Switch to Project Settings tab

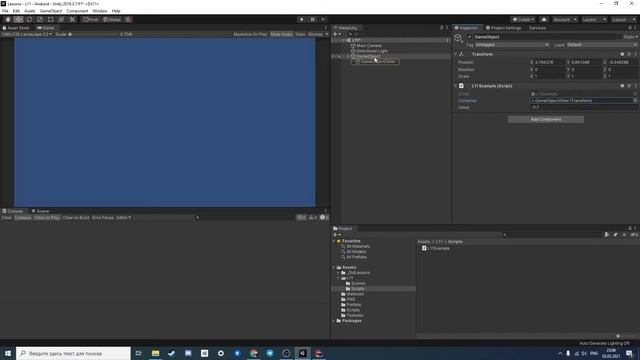[504, 28]
